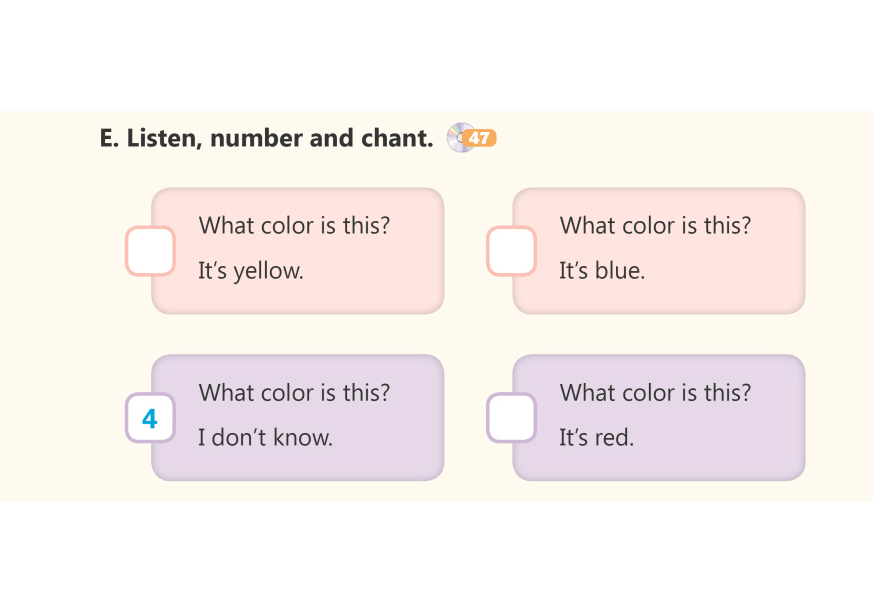Screen dimensions: 873x612
Task: Click the "It's red." answer text
Action: 596,437
